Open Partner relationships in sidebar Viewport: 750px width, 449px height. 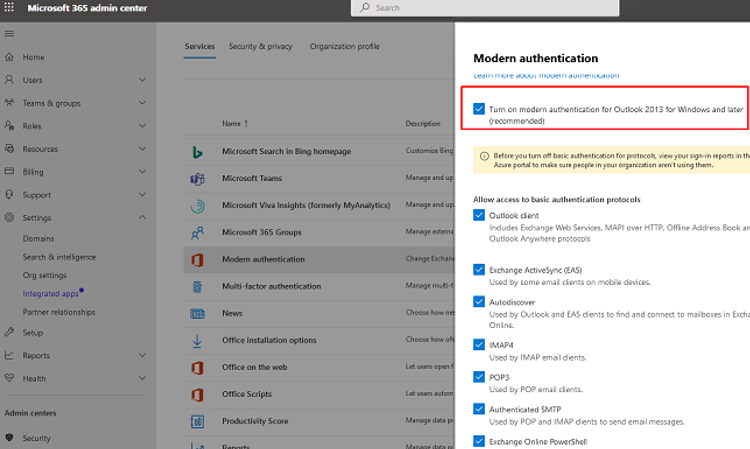point(59,312)
